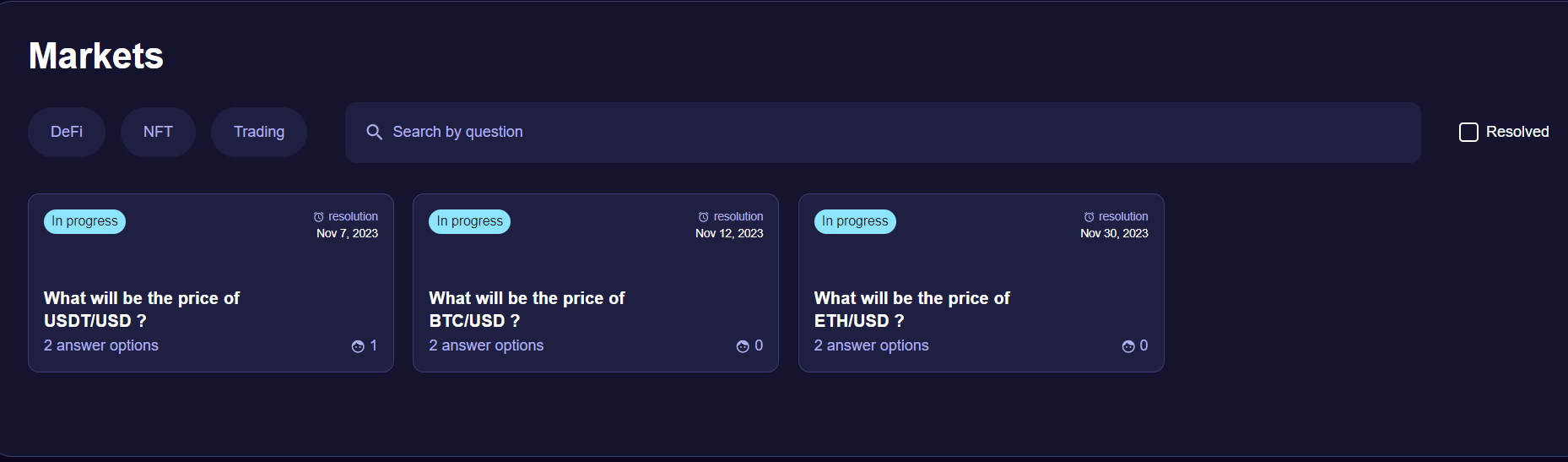Click the clock icon on the USDT/USD card
Screen dimensions: 1568x462
point(319,217)
